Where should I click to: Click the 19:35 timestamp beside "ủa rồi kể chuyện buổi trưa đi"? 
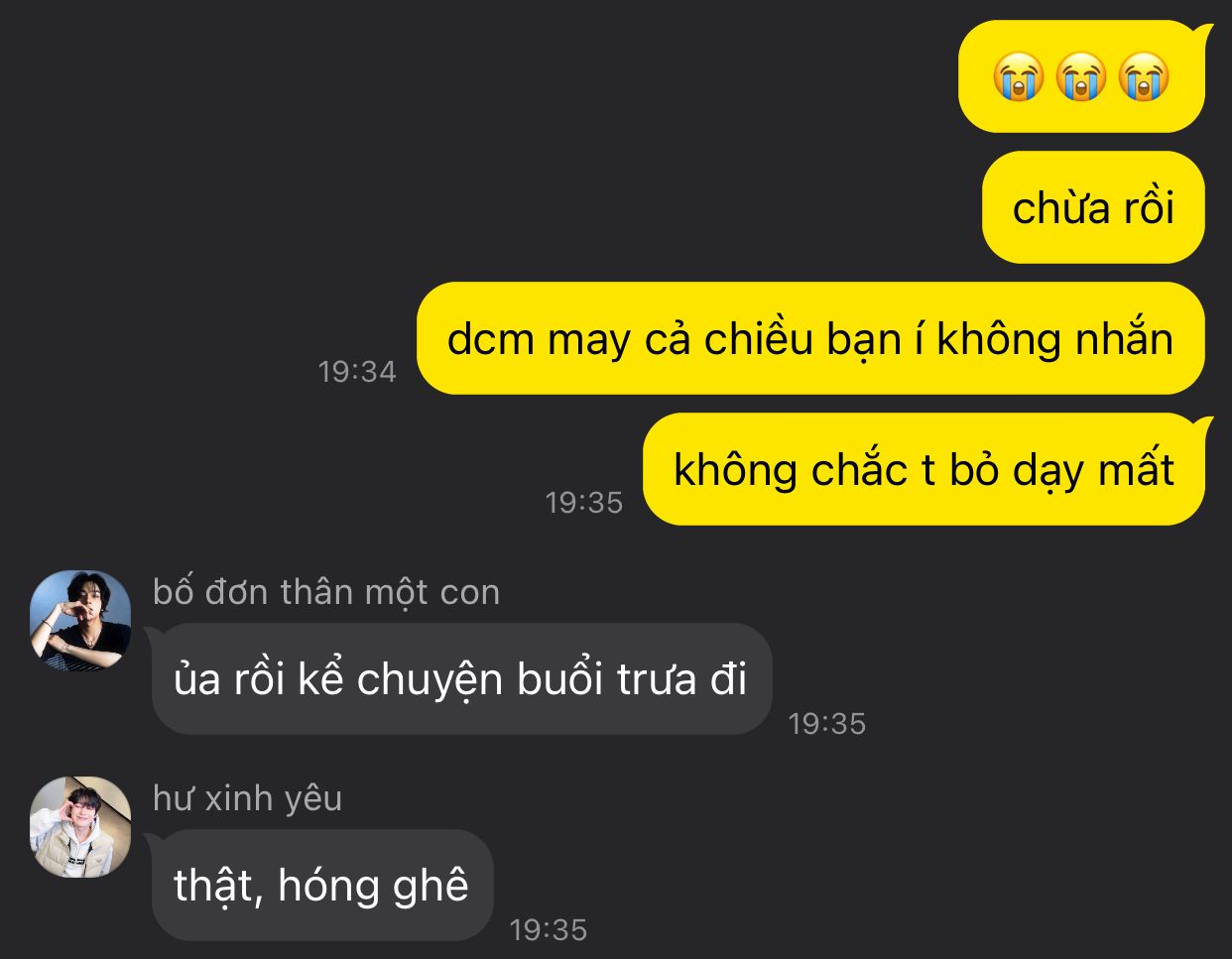click(827, 723)
